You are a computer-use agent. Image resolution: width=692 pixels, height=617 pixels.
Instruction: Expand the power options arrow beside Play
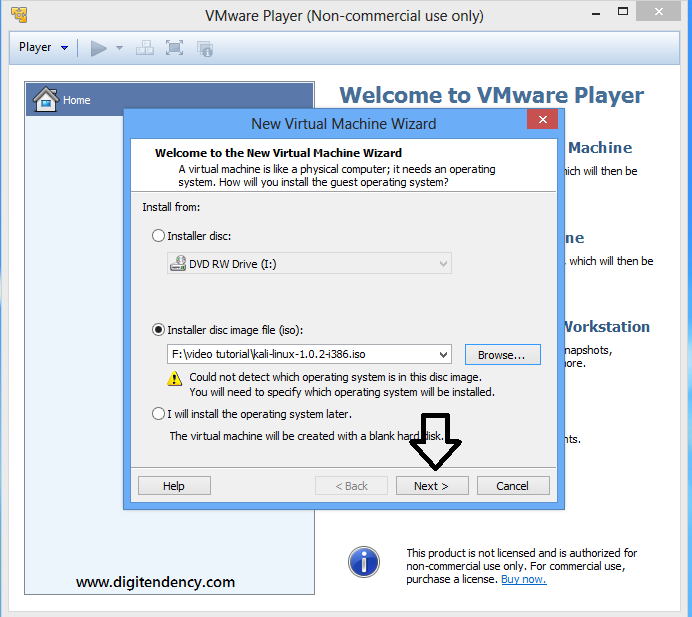119,48
